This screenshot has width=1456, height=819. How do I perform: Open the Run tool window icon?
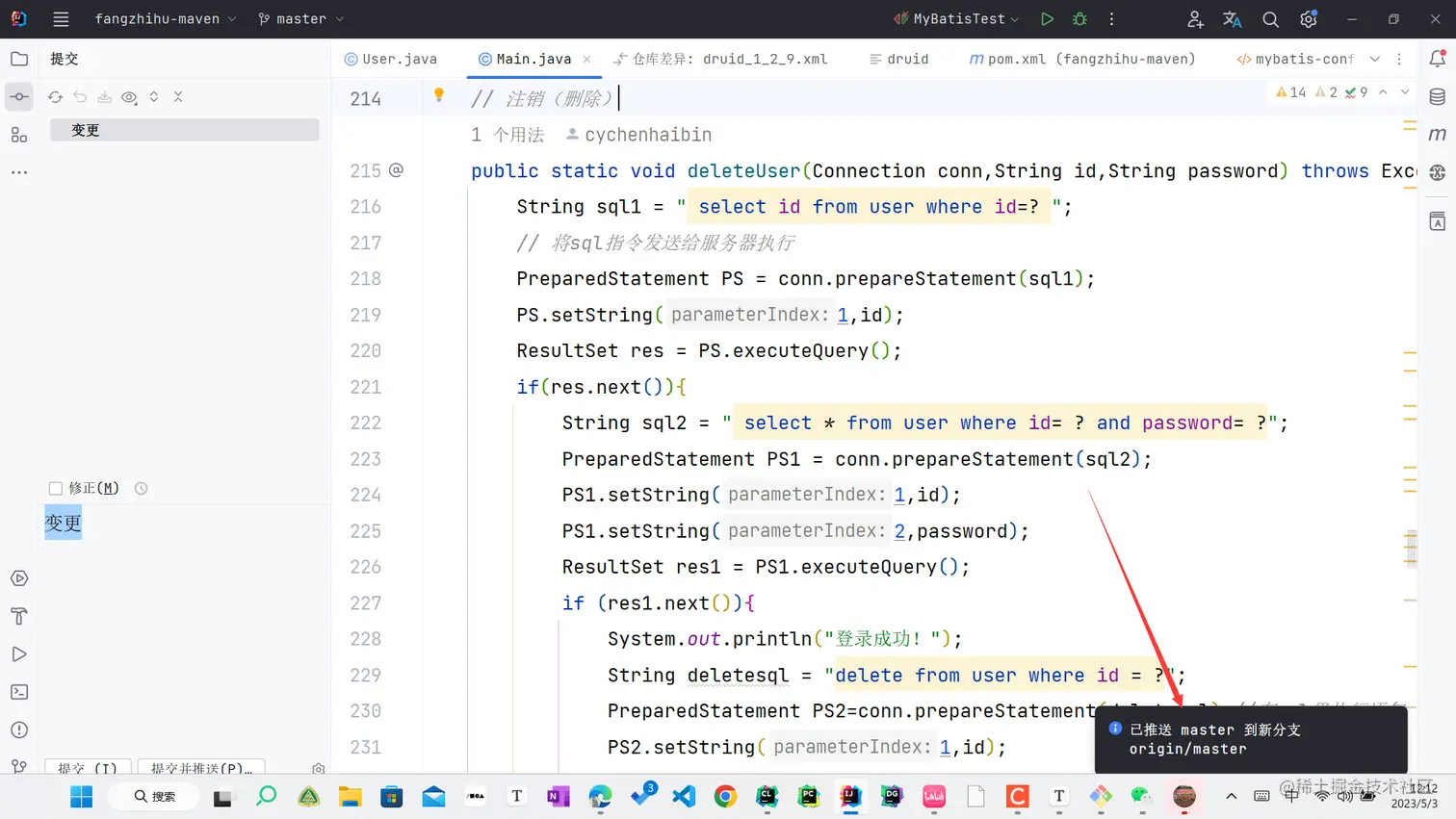click(x=19, y=654)
